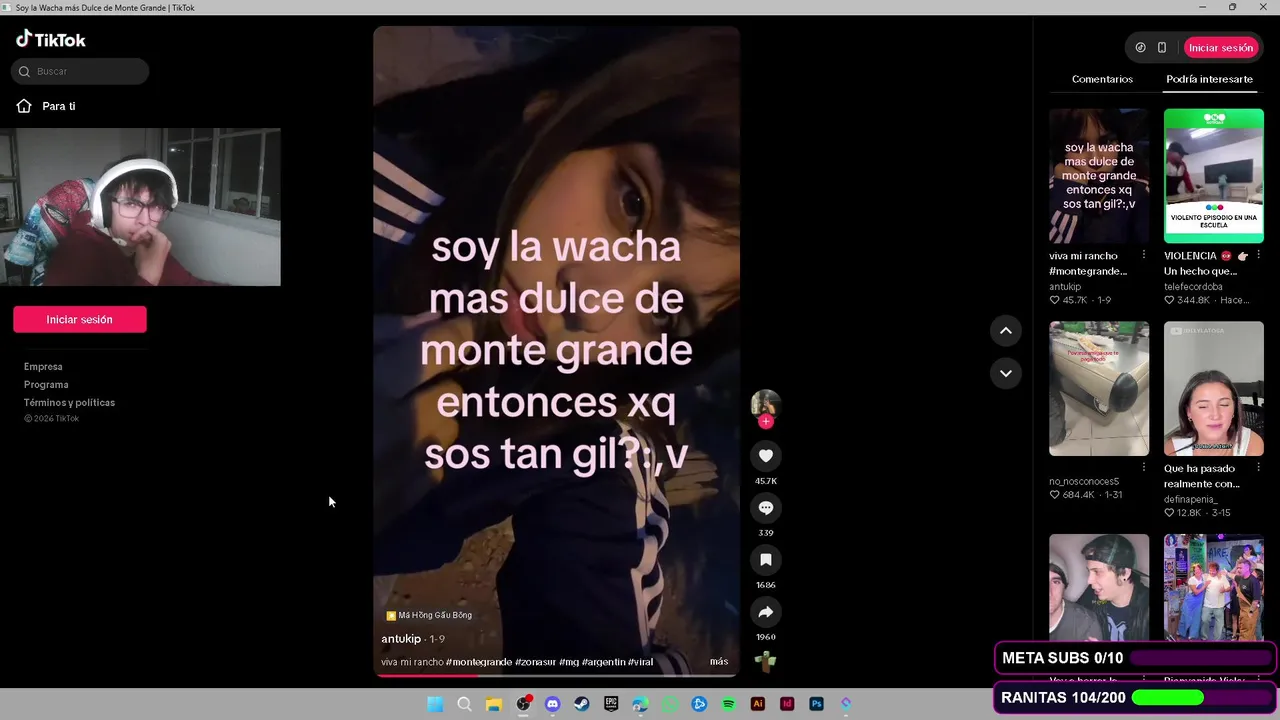Open the 'Má Hồng Gấu Bông' sound label
The height and width of the screenshot is (720, 1280).
[x=429, y=615]
